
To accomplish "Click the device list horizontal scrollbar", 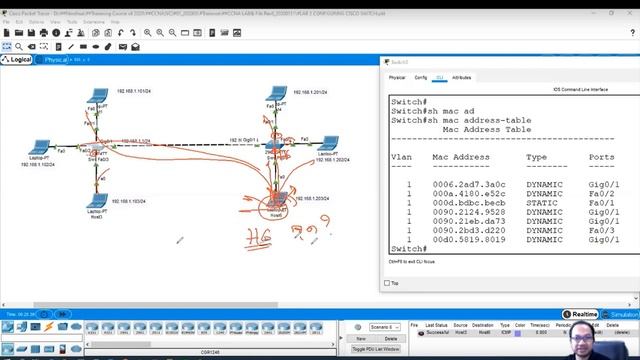I will (x=121, y=344).
